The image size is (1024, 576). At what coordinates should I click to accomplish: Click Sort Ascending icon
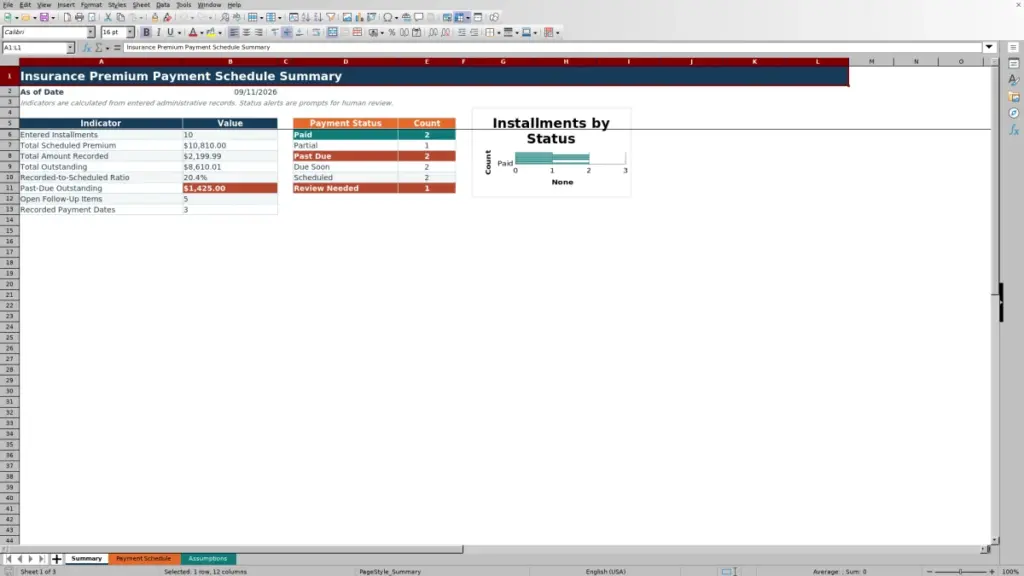(306, 17)
